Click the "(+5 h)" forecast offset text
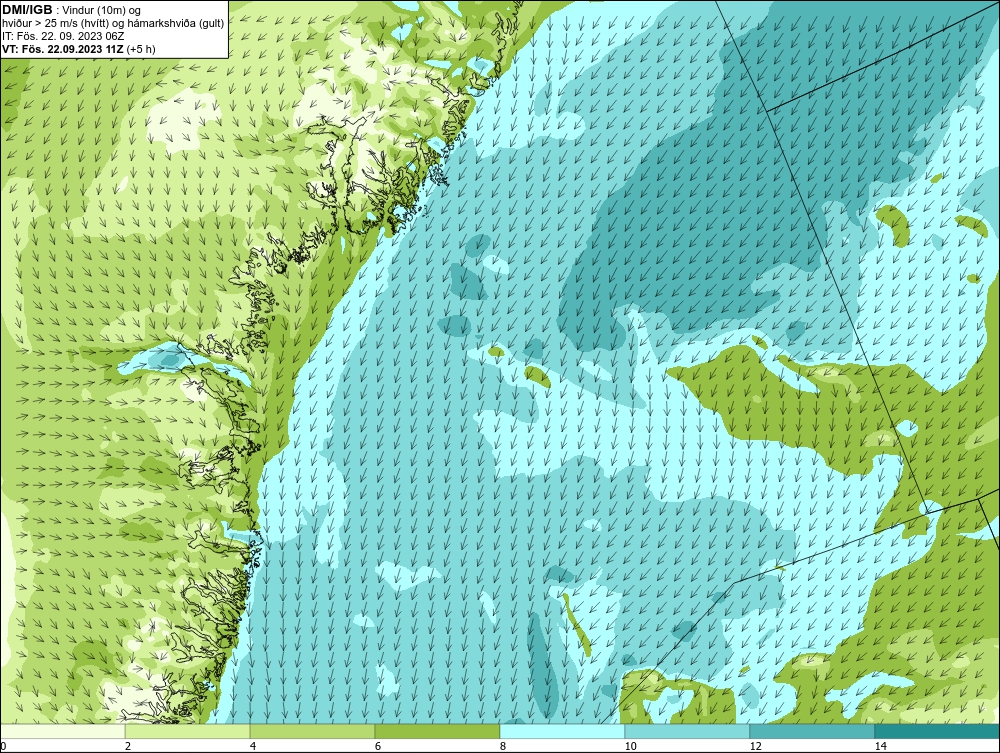Viewport: 1000px width, 753px height. pyautogui.click(x=141, y=48)
